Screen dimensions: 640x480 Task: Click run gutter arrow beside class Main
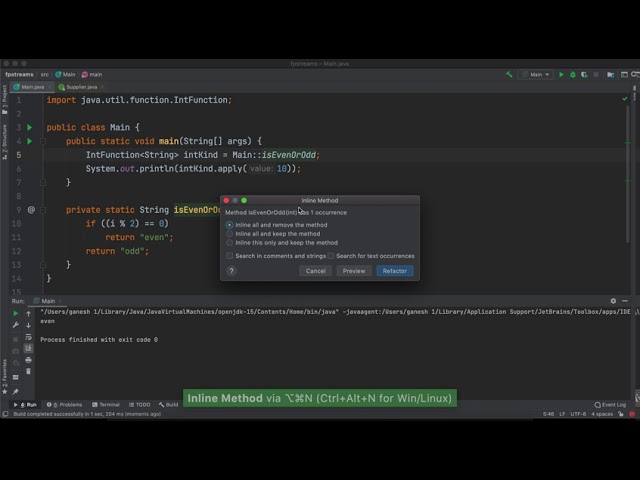pos(29,127)
